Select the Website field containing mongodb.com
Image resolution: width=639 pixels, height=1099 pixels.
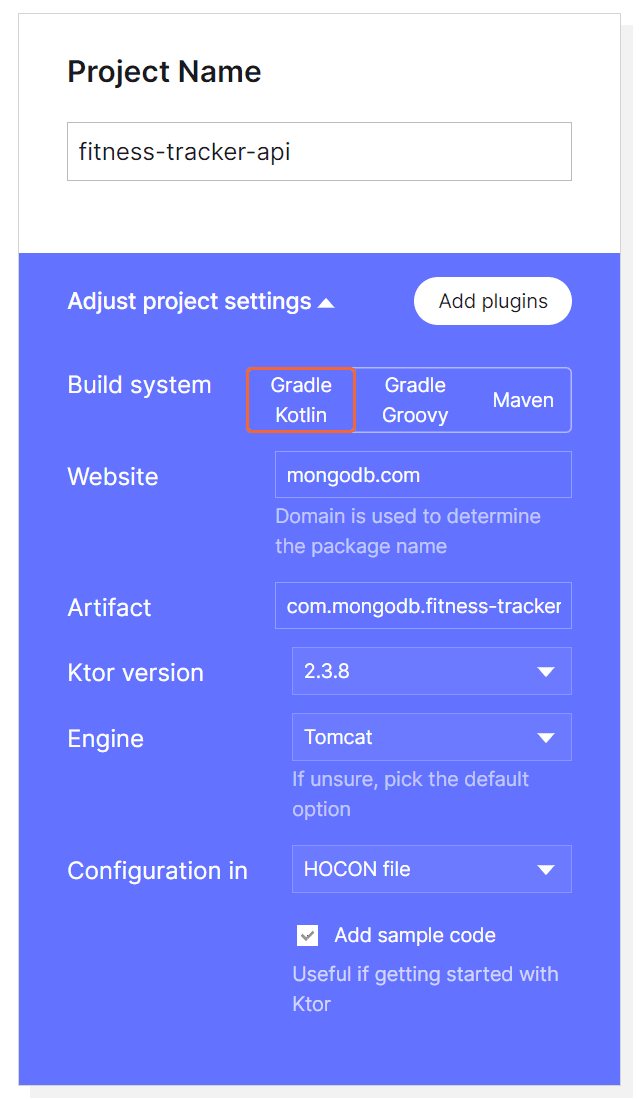coord(422,474)
